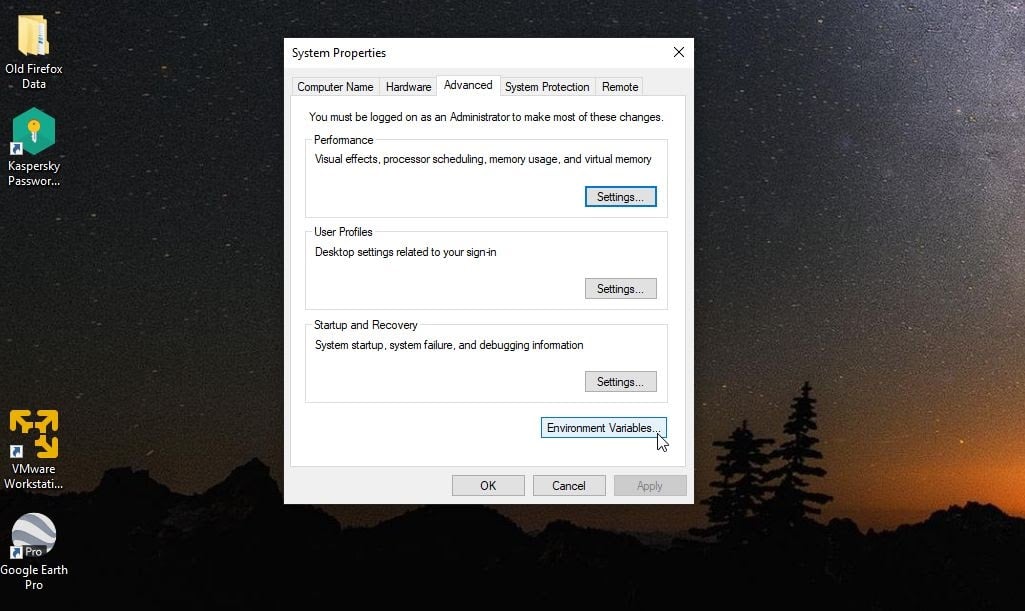
Task: Click the 'You must be logged on' notice
Action: [486, 117]
